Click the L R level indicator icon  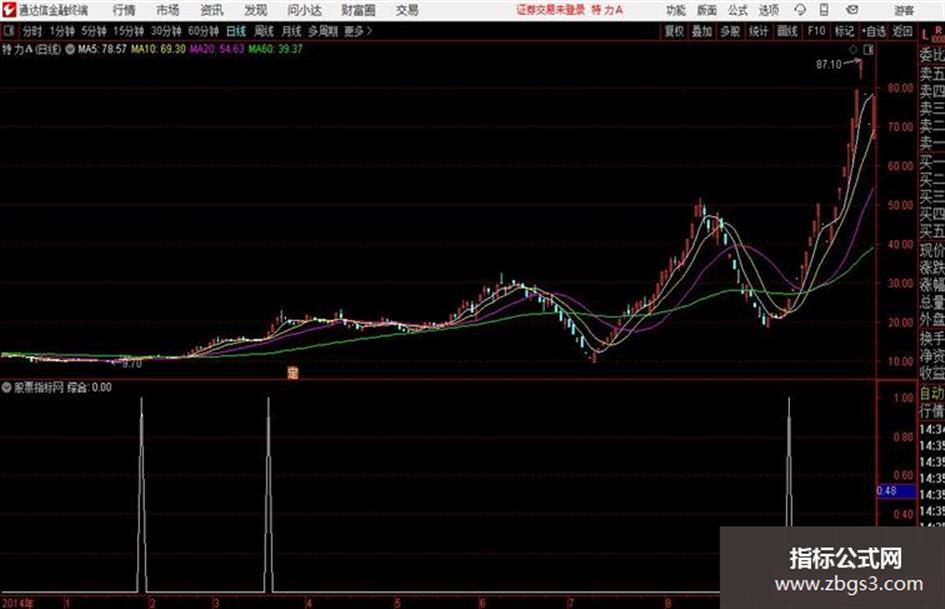pyautogui.click(x=932, y=34)
